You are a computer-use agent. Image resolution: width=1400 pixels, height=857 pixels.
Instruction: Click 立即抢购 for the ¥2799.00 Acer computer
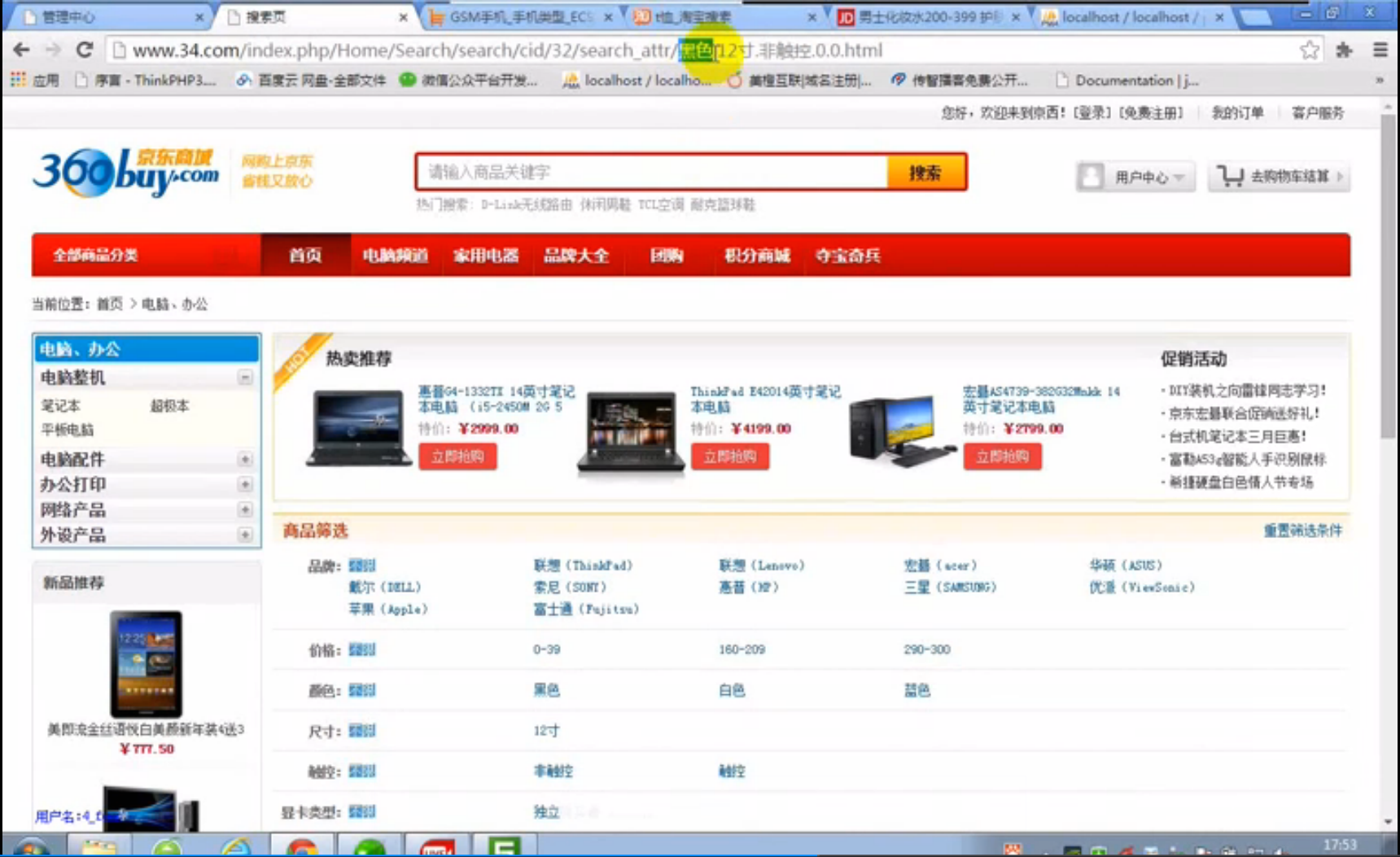click(x=1003, y=457)
